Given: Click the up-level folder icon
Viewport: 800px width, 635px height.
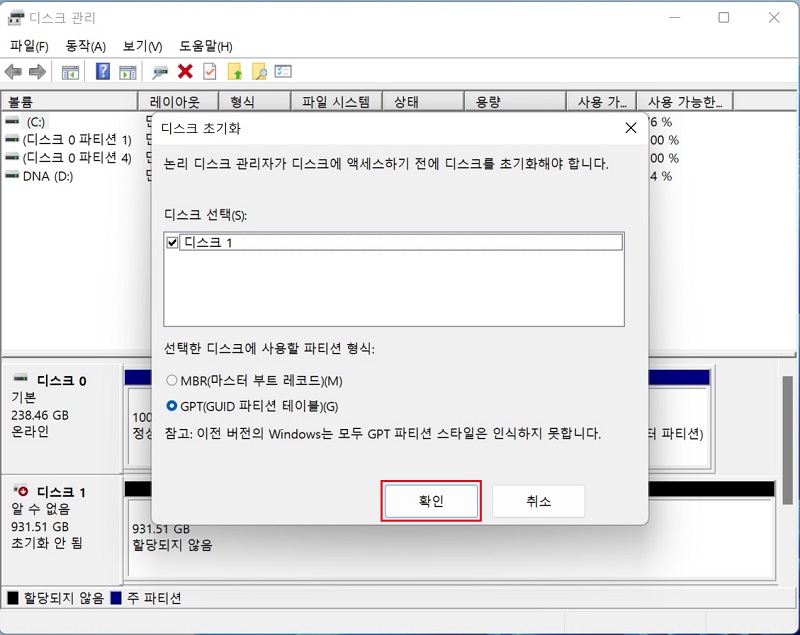Looking at the screenshot, I should (233, 71).
